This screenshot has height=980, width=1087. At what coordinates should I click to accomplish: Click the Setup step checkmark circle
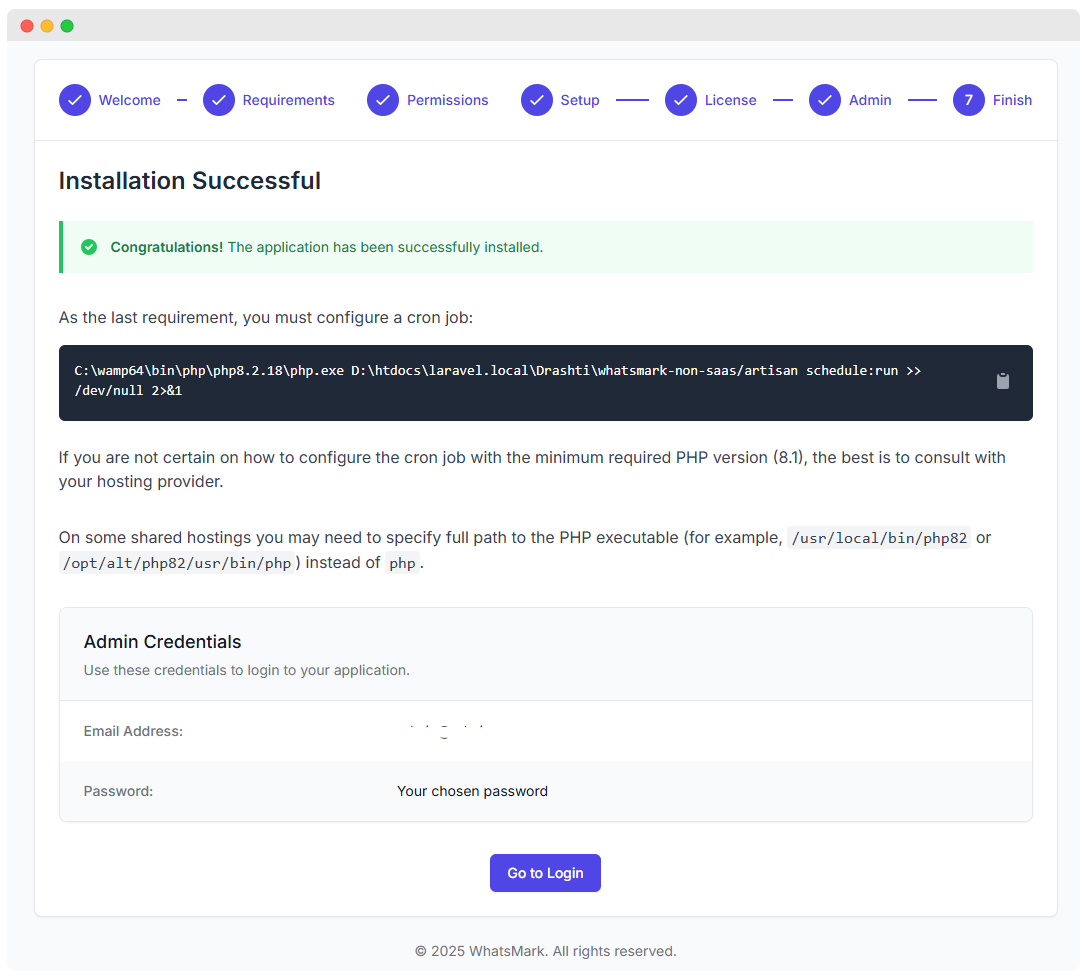coord(537,100)
